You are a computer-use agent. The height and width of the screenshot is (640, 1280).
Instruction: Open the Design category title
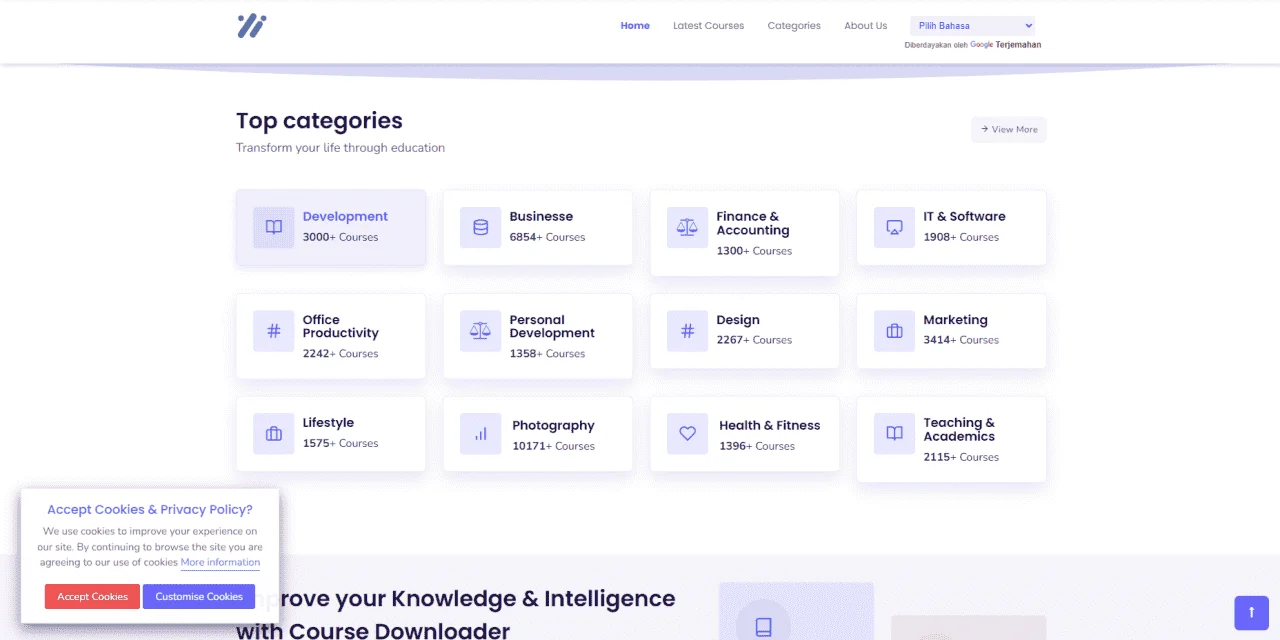[738, 320]
